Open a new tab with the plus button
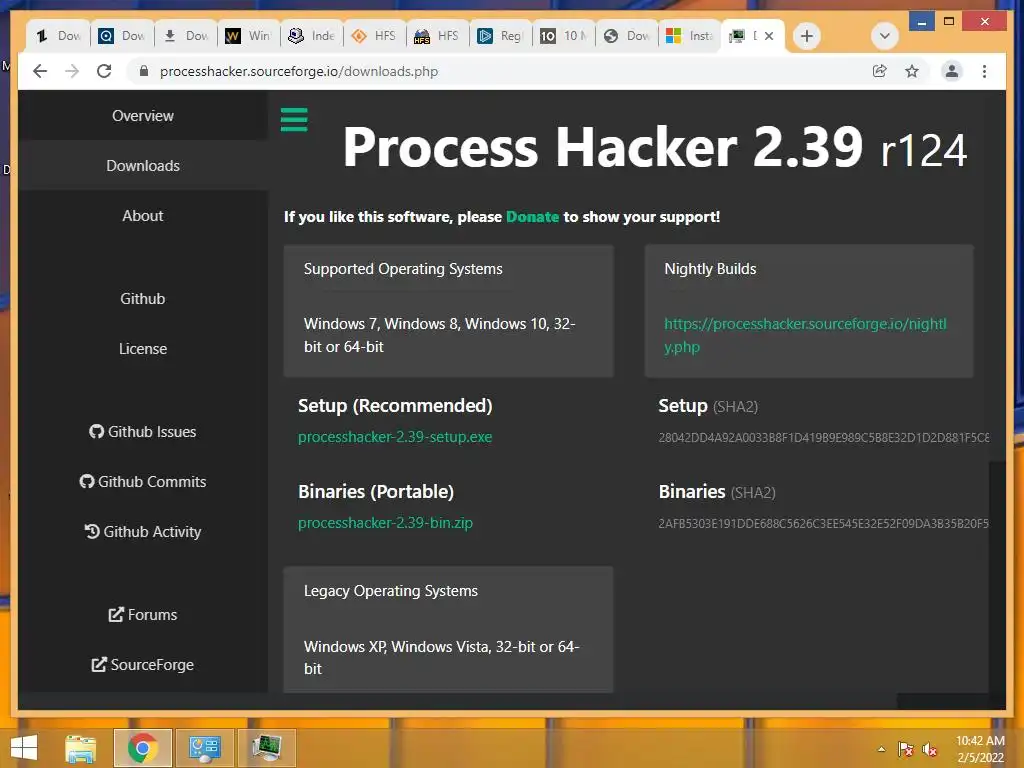Viewport: 1024px width, 768px height. pyautogui.click(x=807, y=36)
